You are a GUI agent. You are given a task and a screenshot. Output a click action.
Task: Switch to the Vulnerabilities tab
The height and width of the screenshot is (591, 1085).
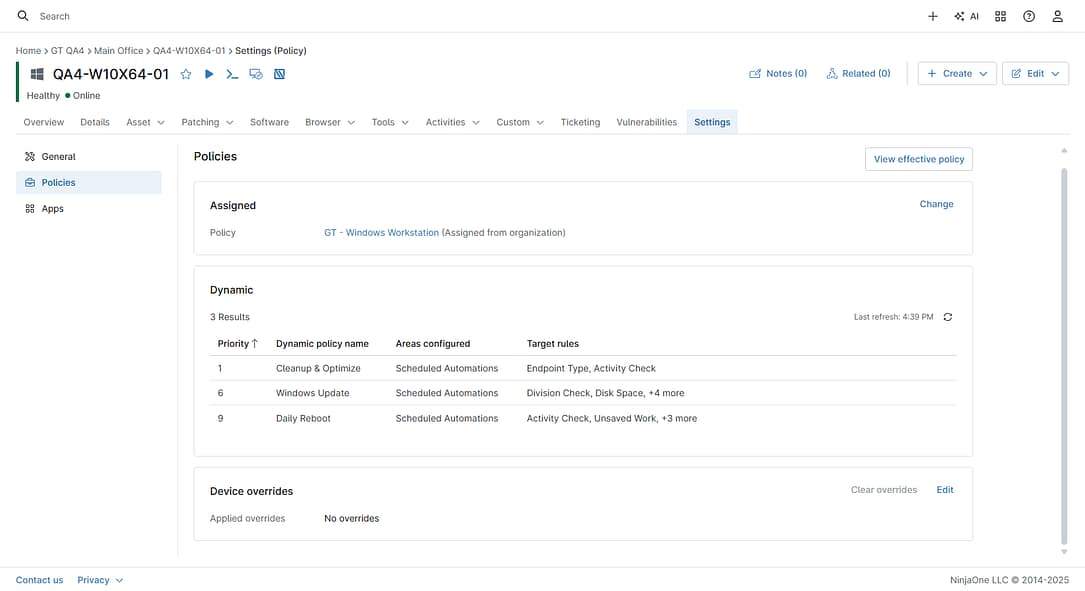pyautogui.click(x=646, y=122)
